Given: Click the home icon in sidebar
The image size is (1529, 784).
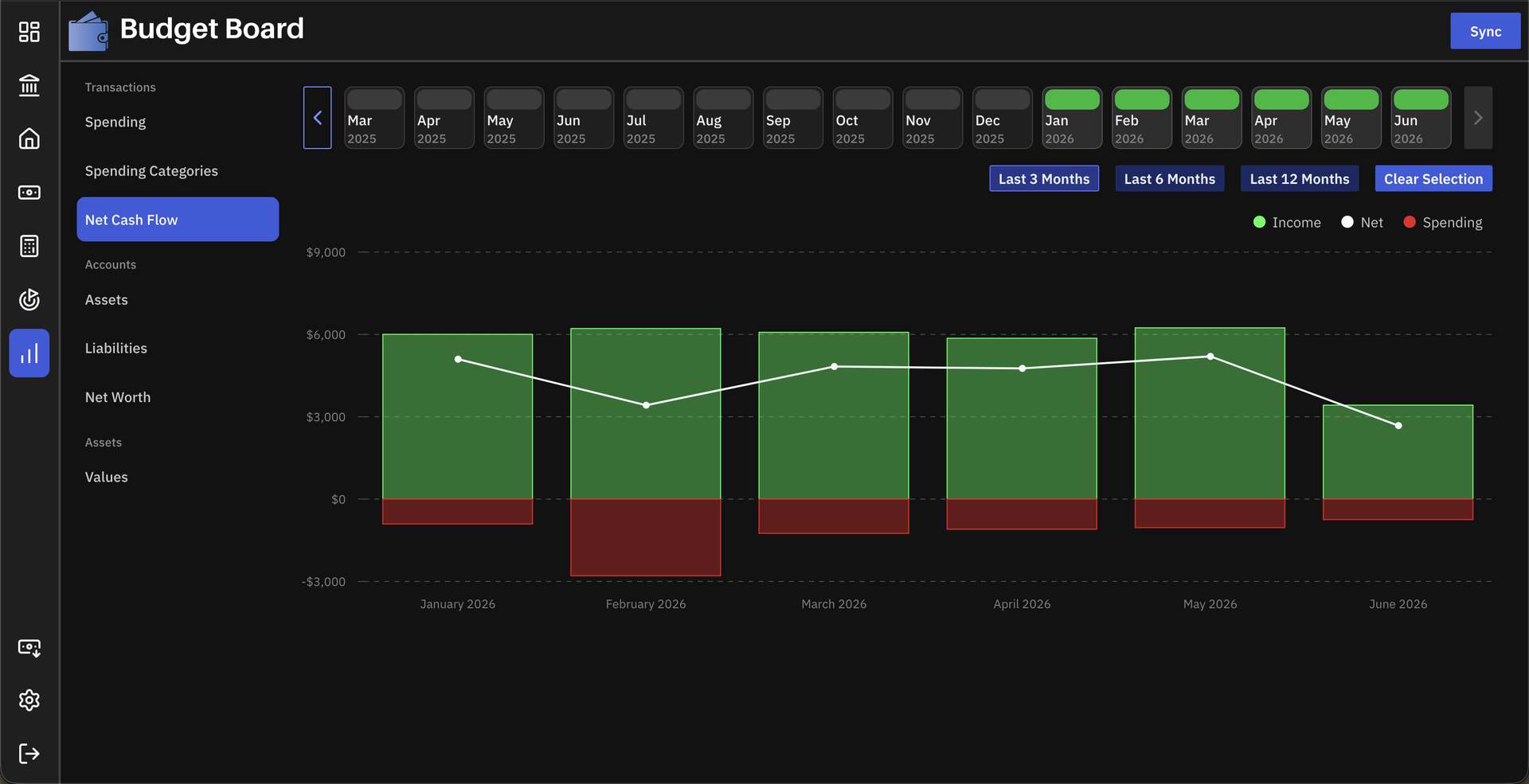Looking at the screenshot, I should (x=29, y=138).
